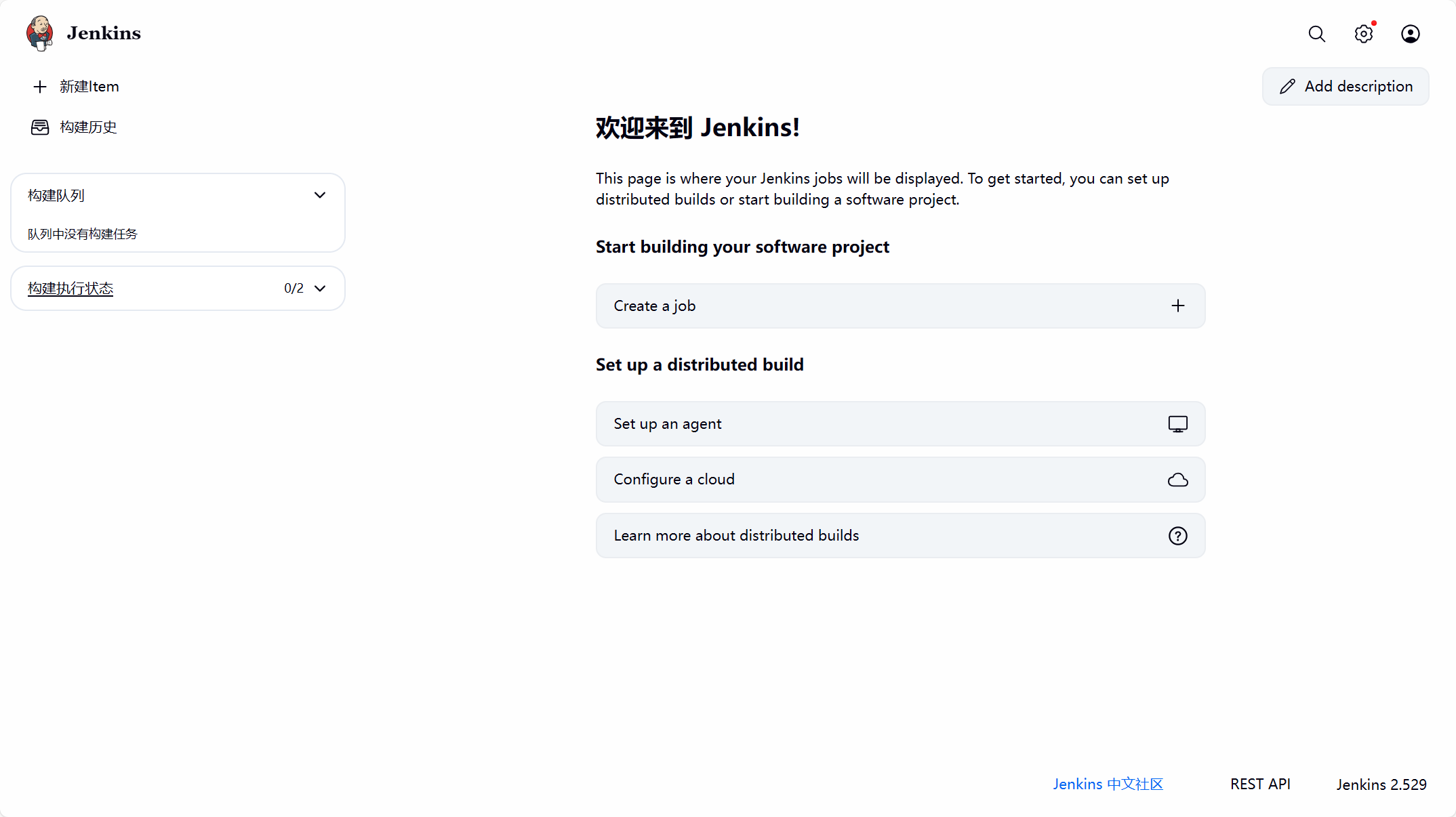Open the settings gear with notification dot
The image size is (1456, 817).
tap(1364, 33)
